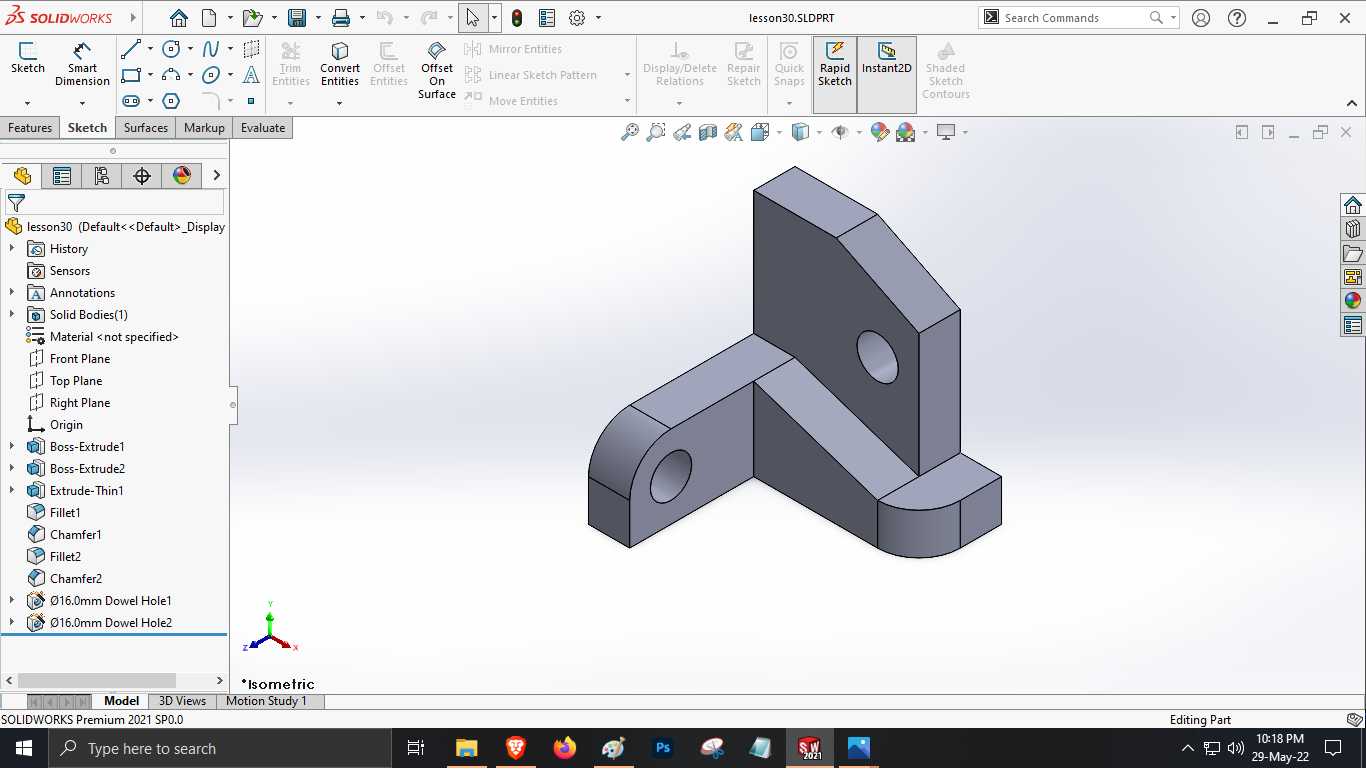Open the user Login icon
The height and width of the screenshot is (780, 1366).
(x=1201, y=18)
